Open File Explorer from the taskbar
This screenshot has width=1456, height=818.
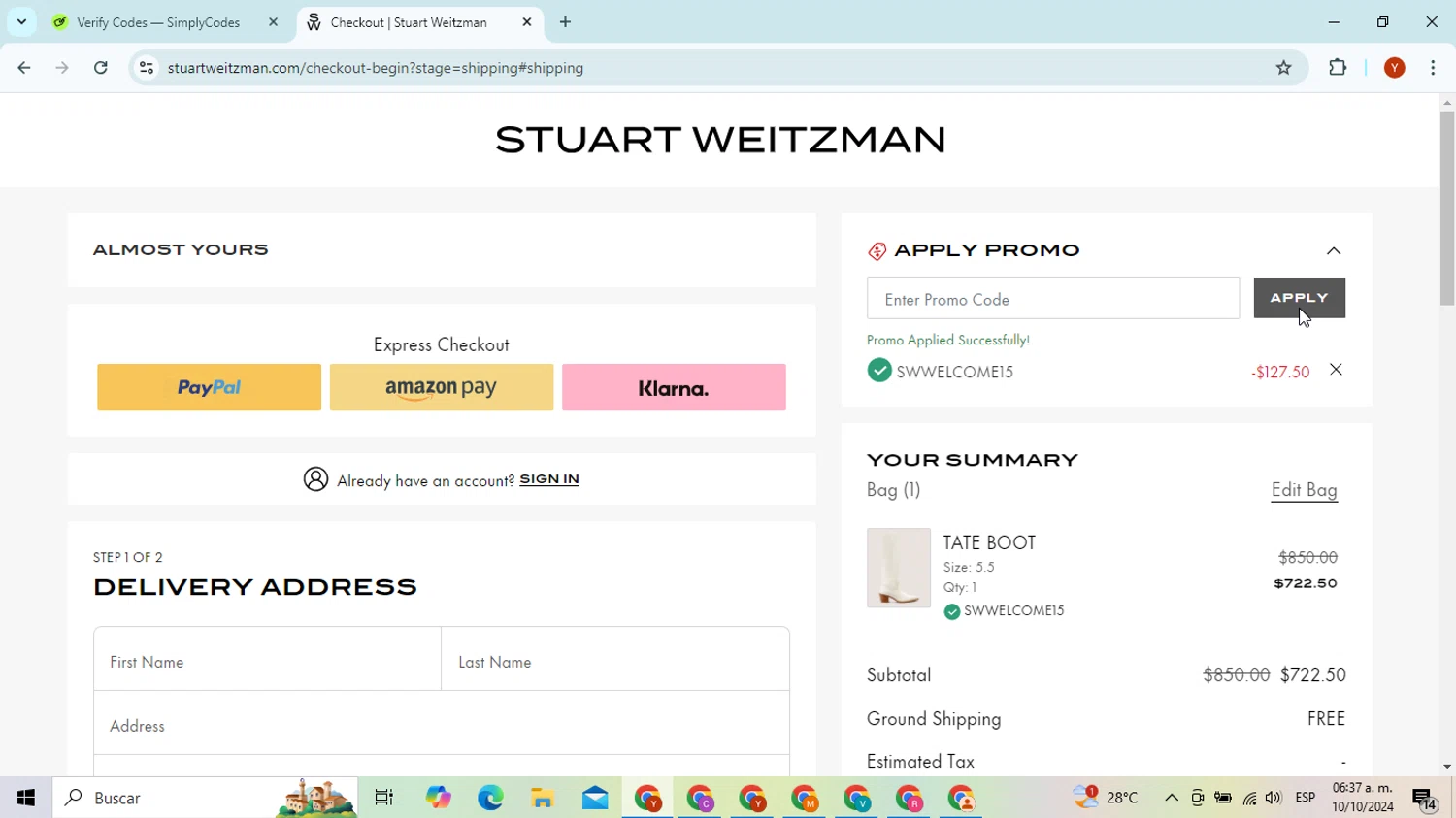click(543, 798)
